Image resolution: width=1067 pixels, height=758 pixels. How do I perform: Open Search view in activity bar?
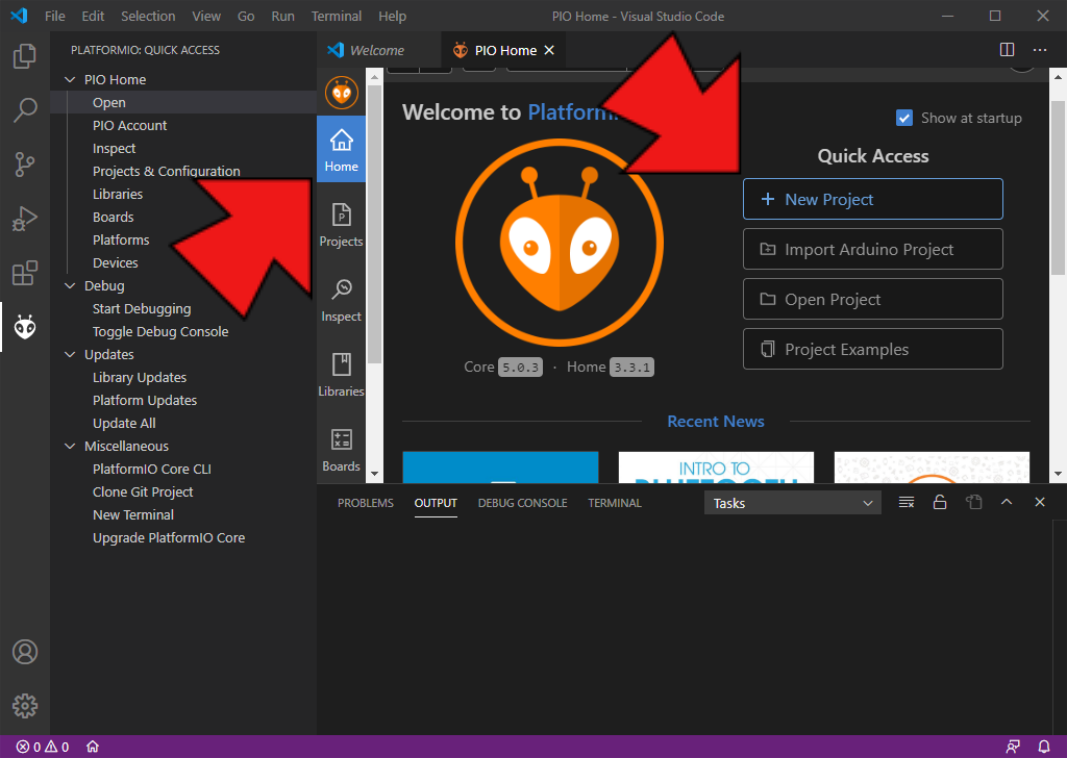25,110
